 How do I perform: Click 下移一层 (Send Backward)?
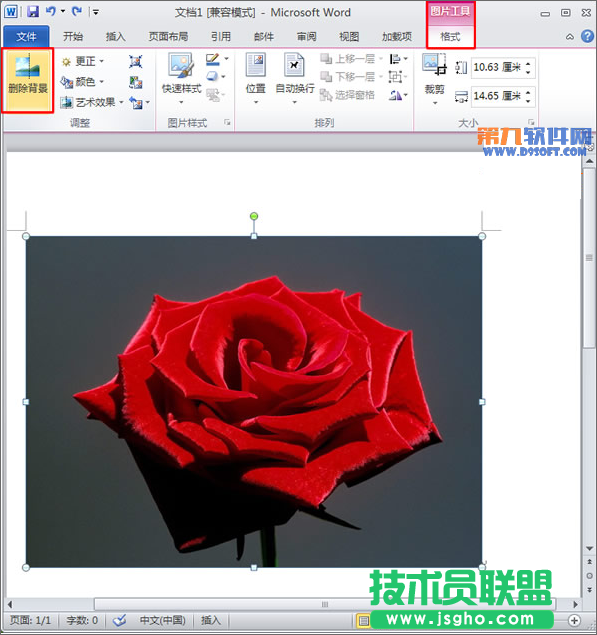click(x=351, y=77)
